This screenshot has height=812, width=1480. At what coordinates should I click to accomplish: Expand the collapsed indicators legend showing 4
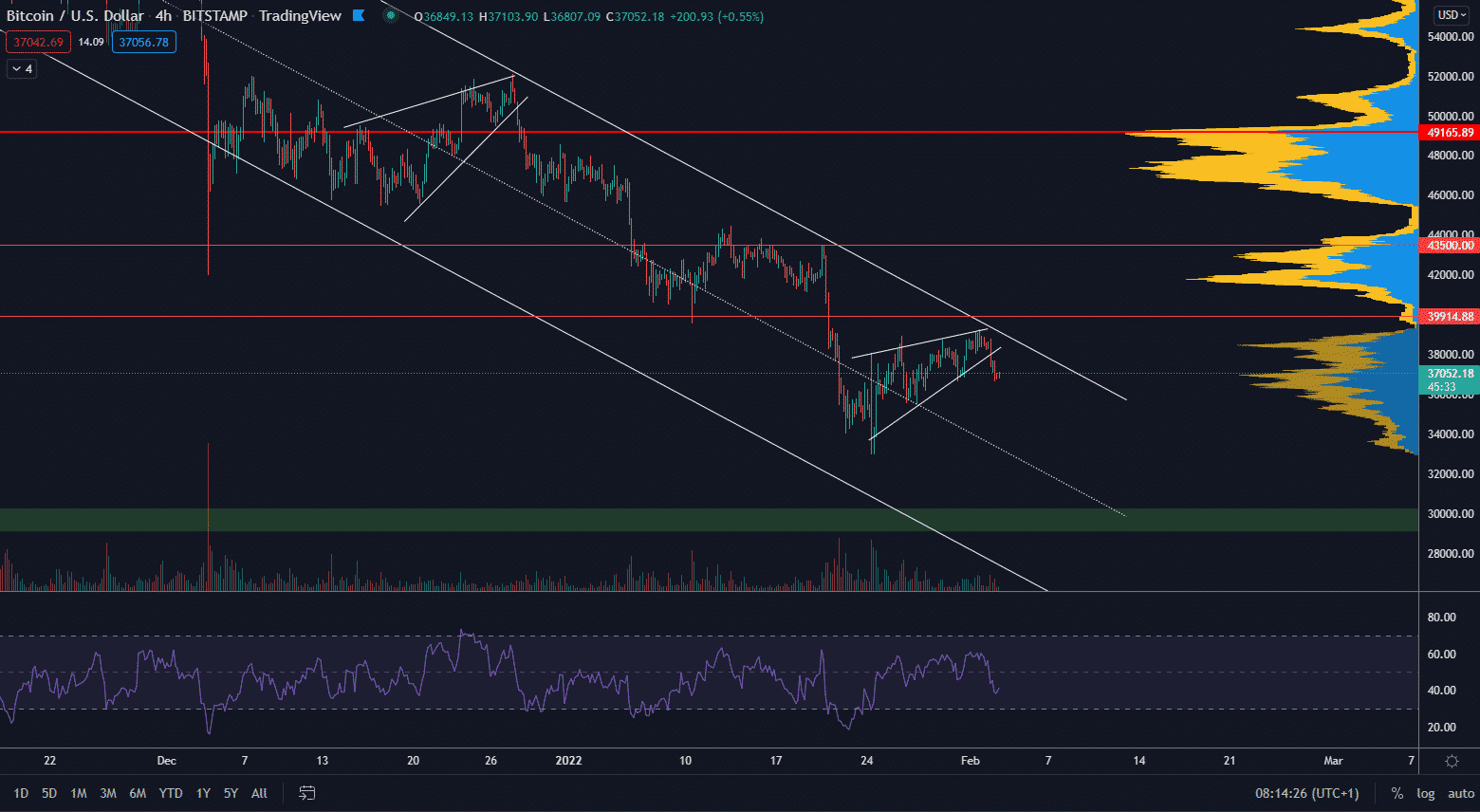22,69
